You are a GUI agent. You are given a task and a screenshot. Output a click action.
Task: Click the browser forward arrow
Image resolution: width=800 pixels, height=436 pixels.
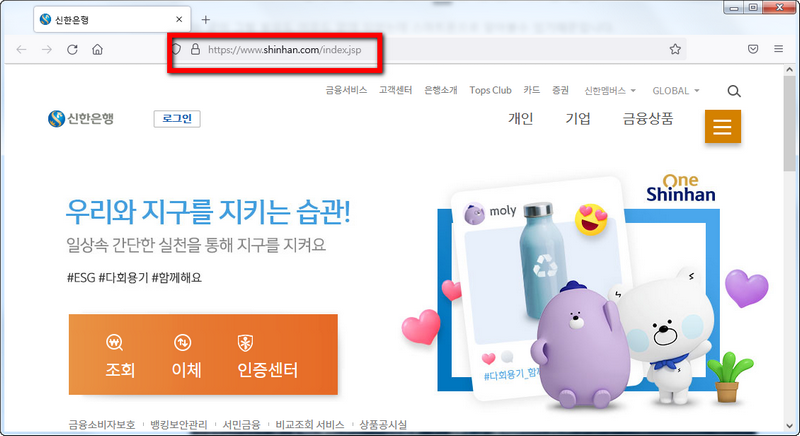pos(47,49)
